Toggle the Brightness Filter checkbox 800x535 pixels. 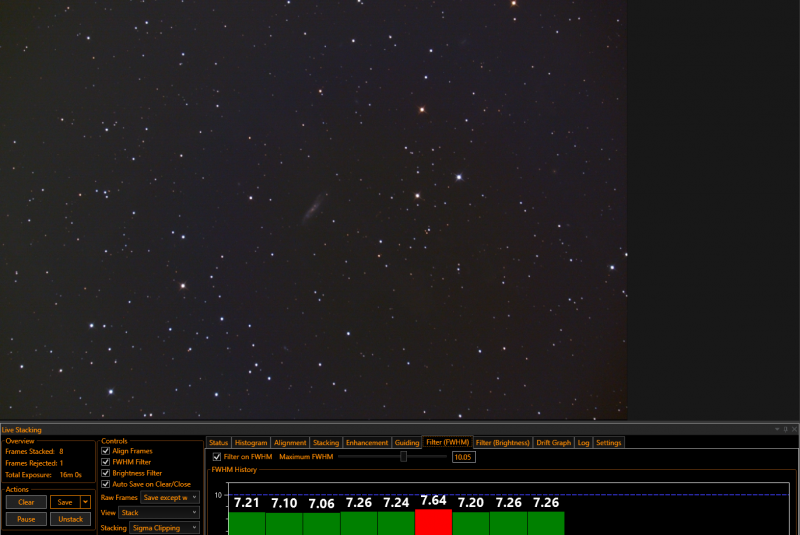point(106,473)
